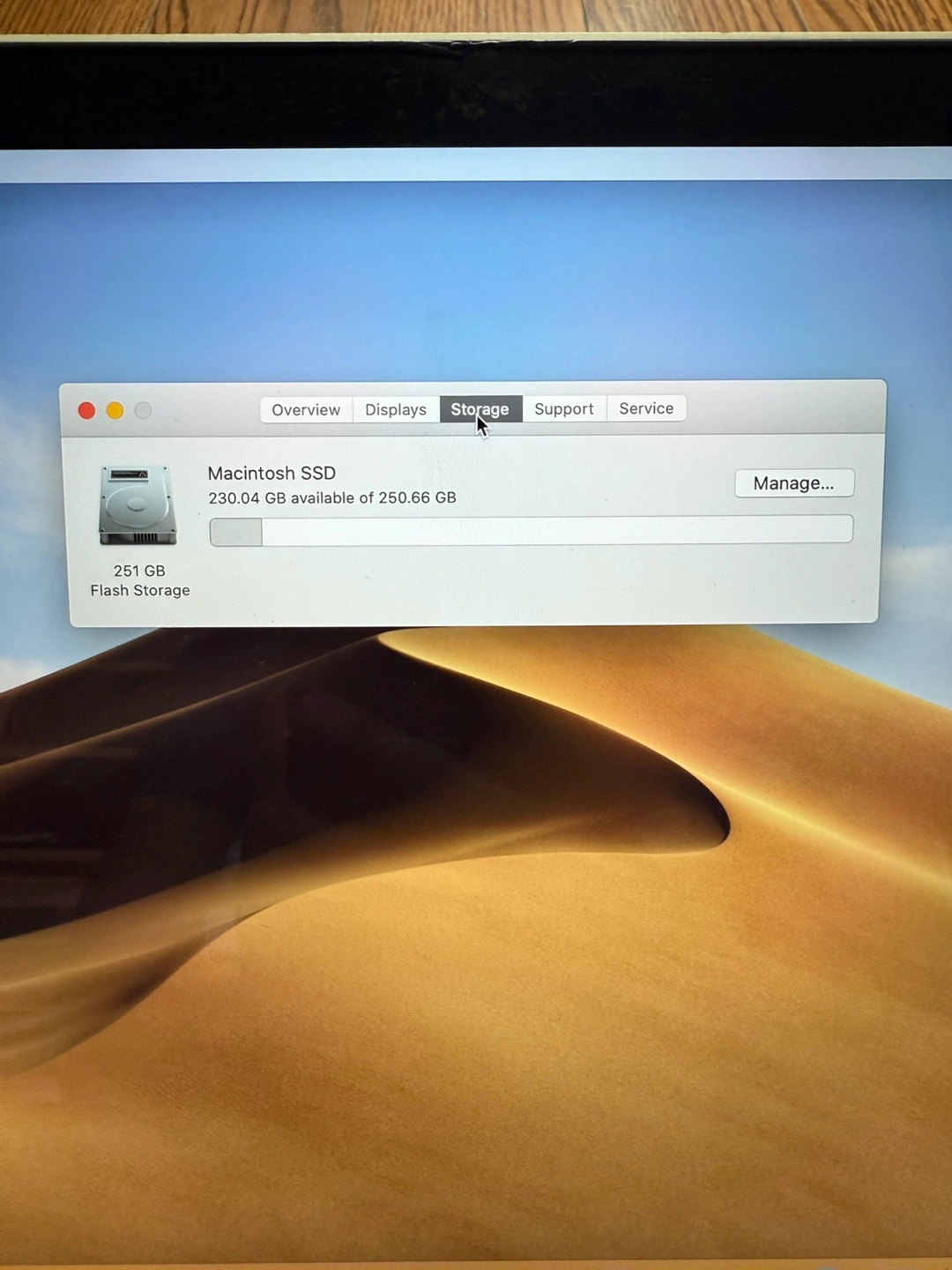952x1270 pixels.
Task: Click the Manage... button
Action: [794, 483]
